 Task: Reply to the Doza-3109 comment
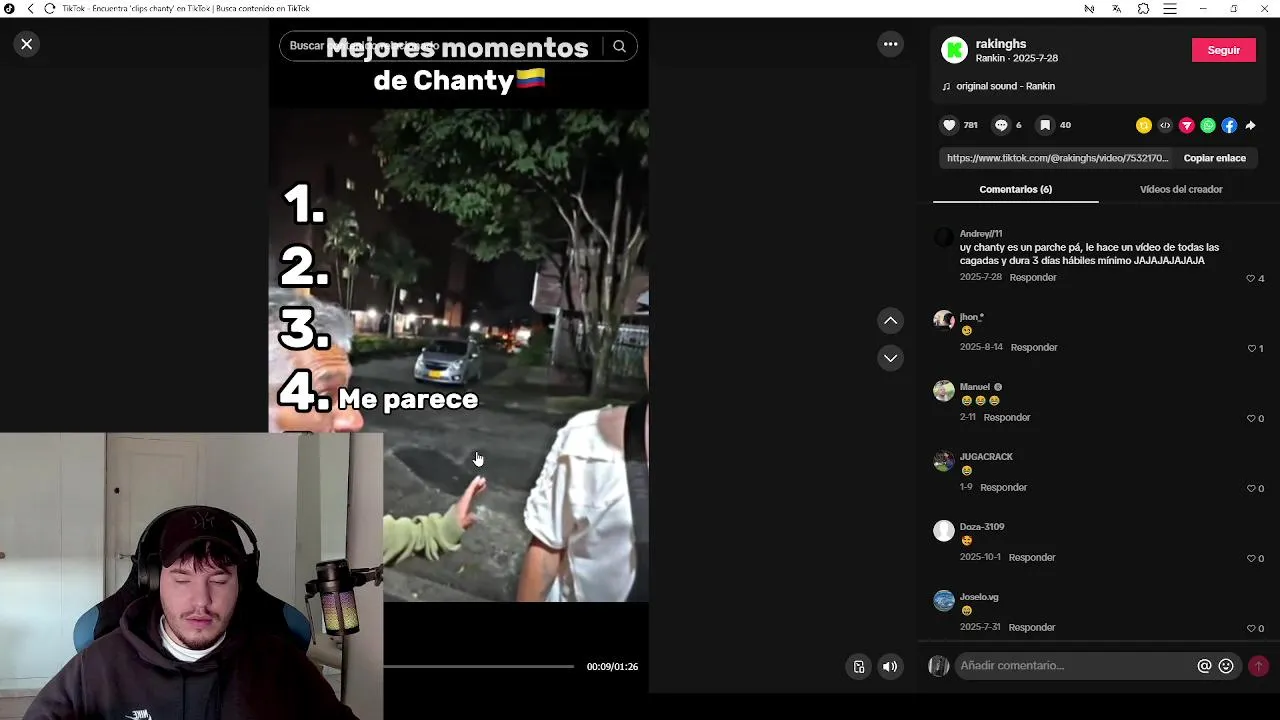1032,557
